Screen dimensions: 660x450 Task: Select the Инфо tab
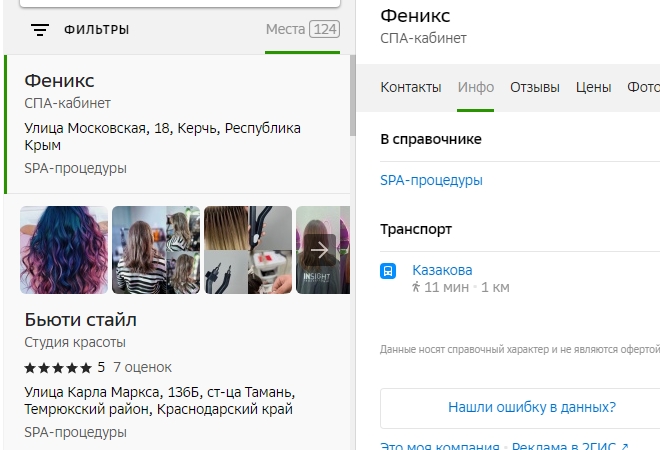point(475,87)
